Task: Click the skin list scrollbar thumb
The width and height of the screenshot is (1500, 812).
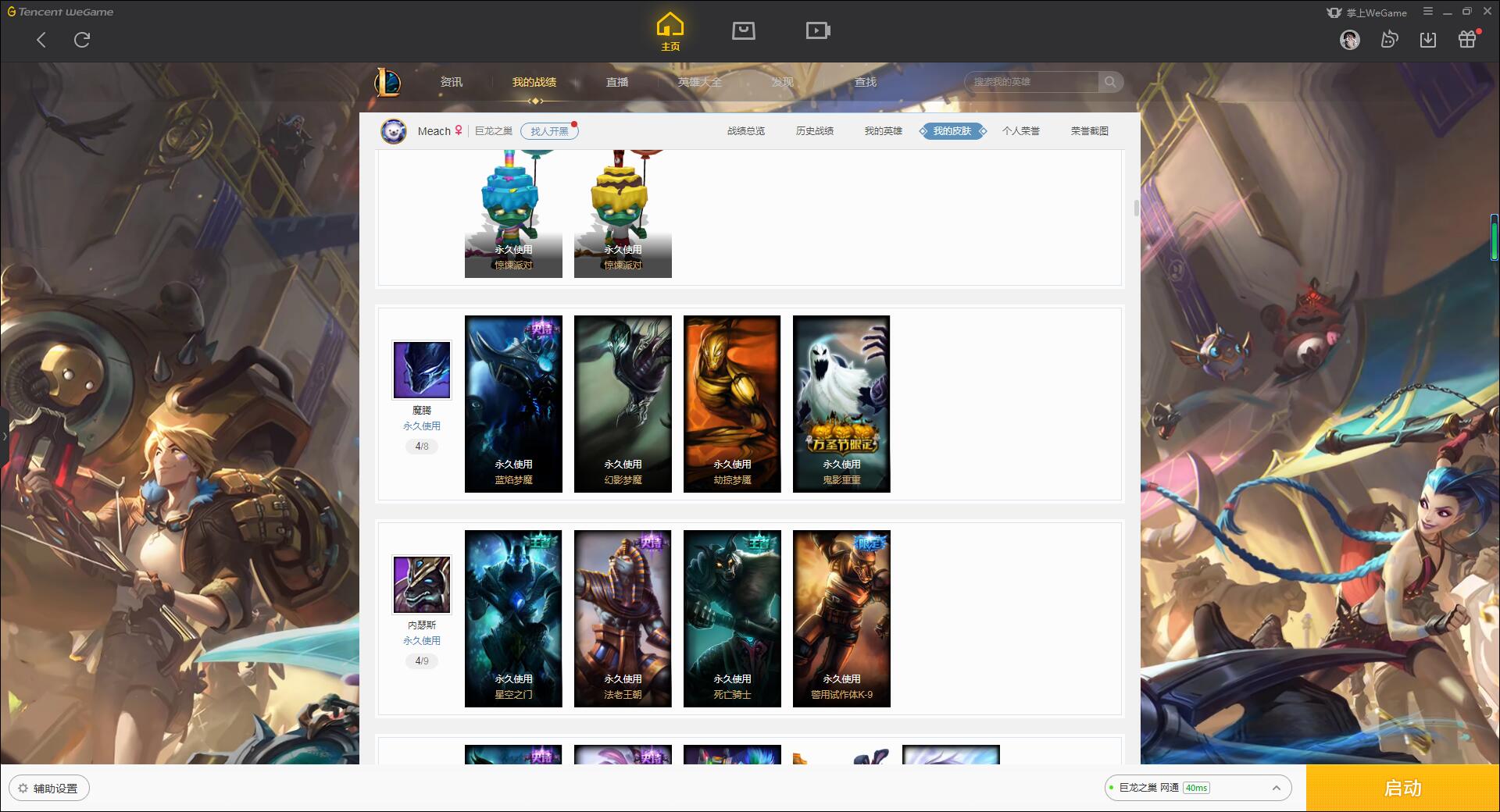Action: click(1136, 208)
